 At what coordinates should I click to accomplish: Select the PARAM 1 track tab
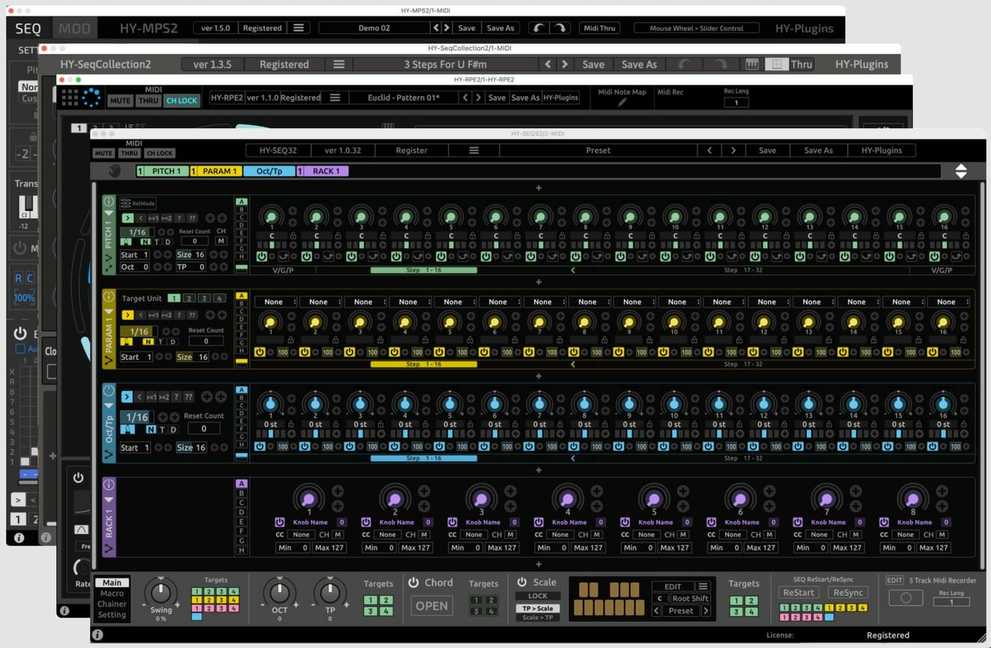219,171
